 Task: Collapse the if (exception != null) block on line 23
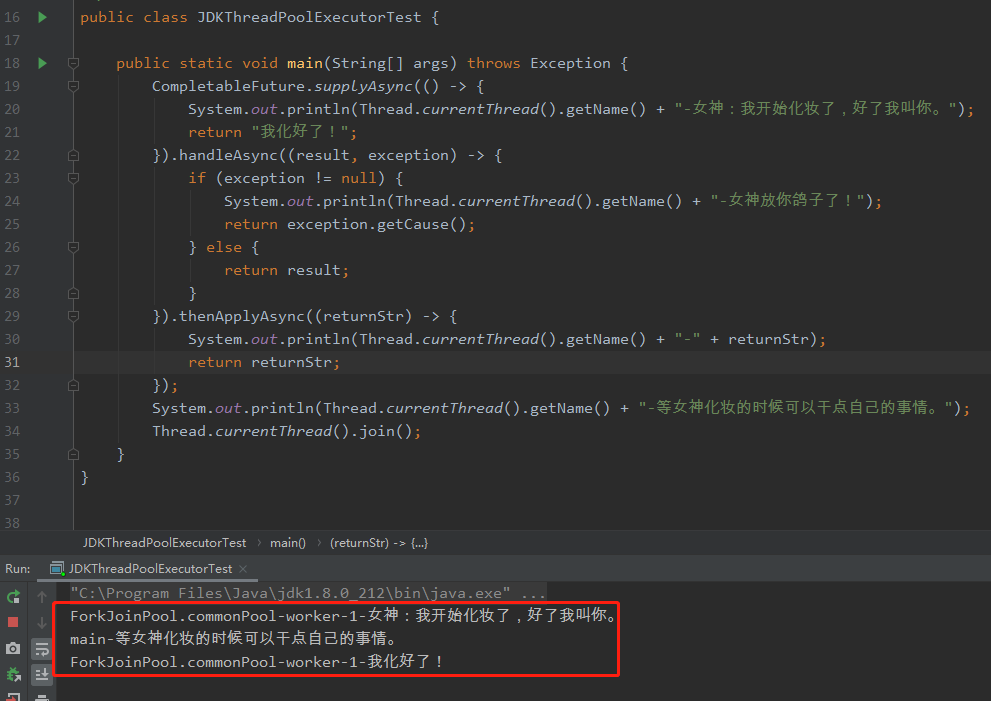tap(73, 178)
